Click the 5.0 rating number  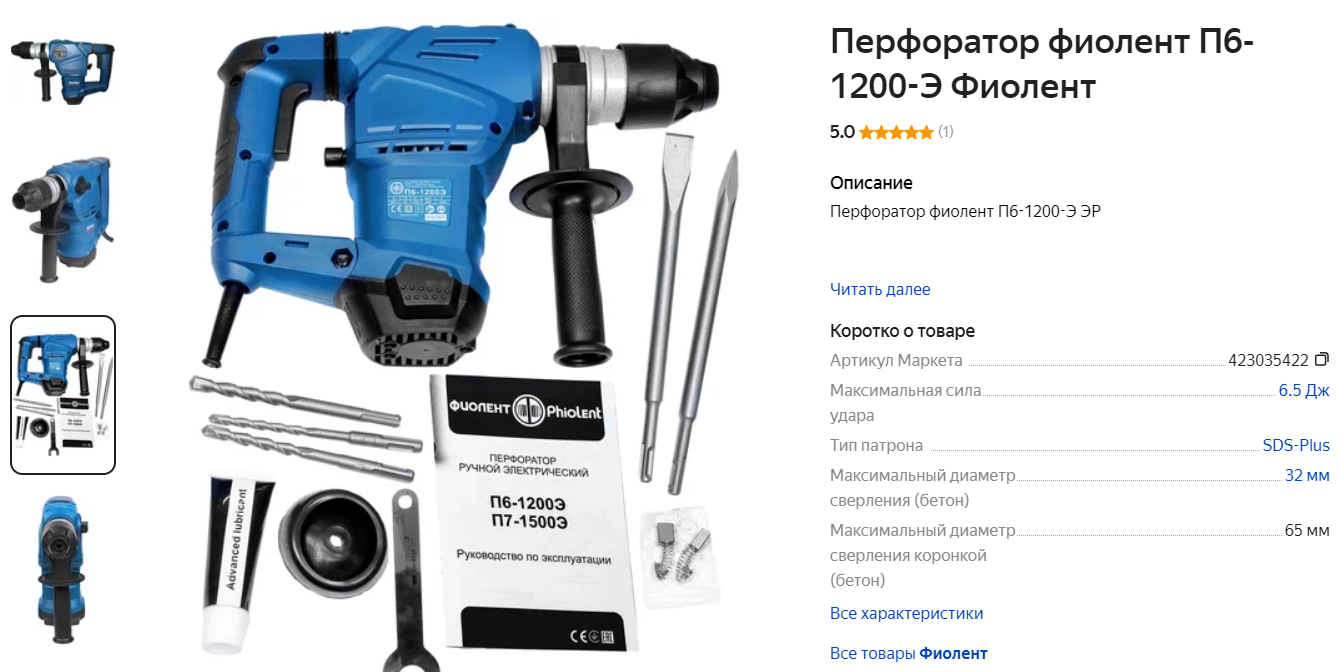click(x=842, y=132)
